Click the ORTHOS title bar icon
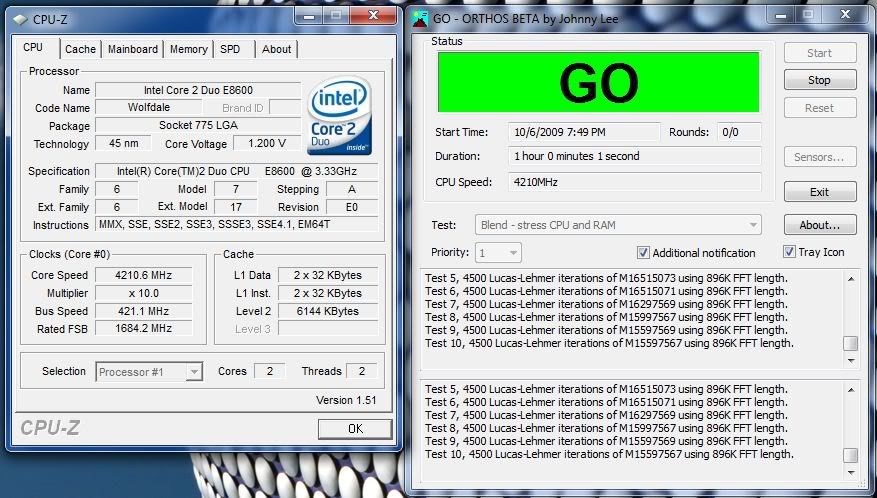Screen dimensions: 877x498 click(x=419, y=18)
